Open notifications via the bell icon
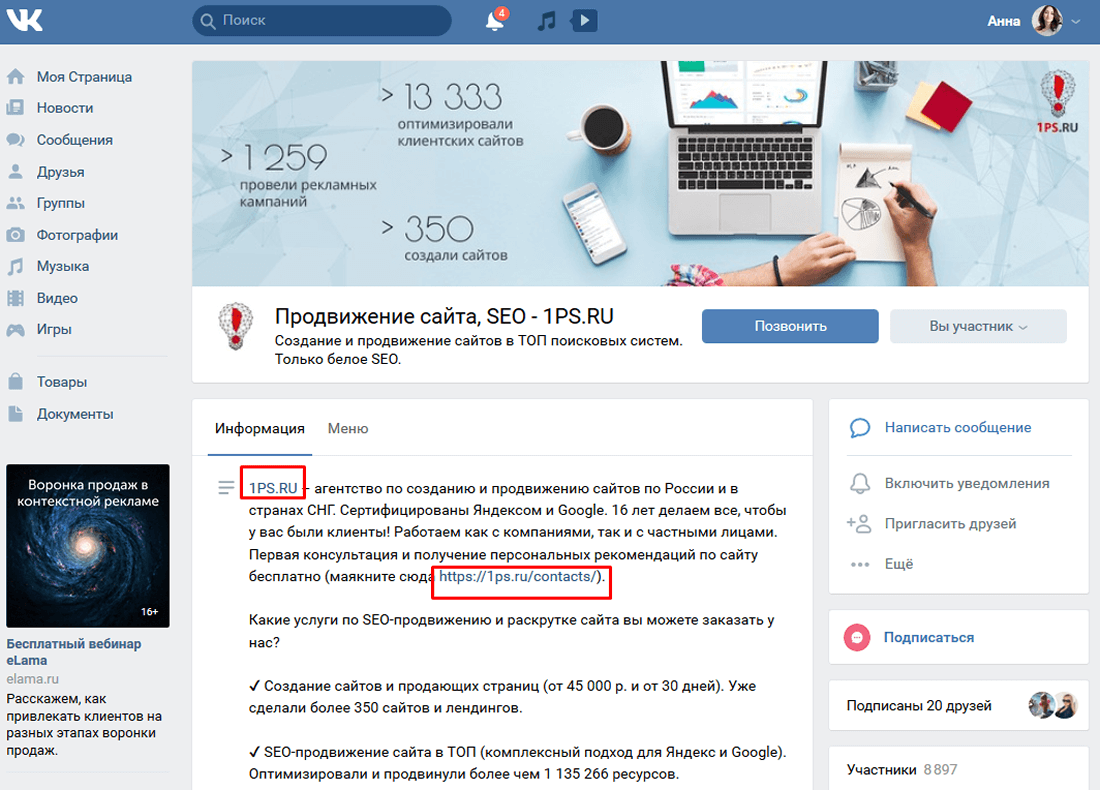 click(x=494, y=20)
